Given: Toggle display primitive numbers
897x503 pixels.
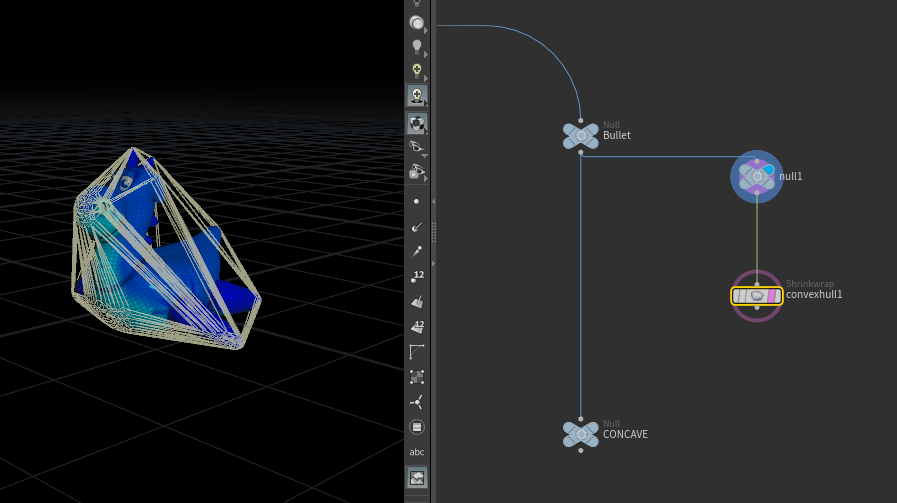Looking at the screenshot, I should tap(416, 327).
